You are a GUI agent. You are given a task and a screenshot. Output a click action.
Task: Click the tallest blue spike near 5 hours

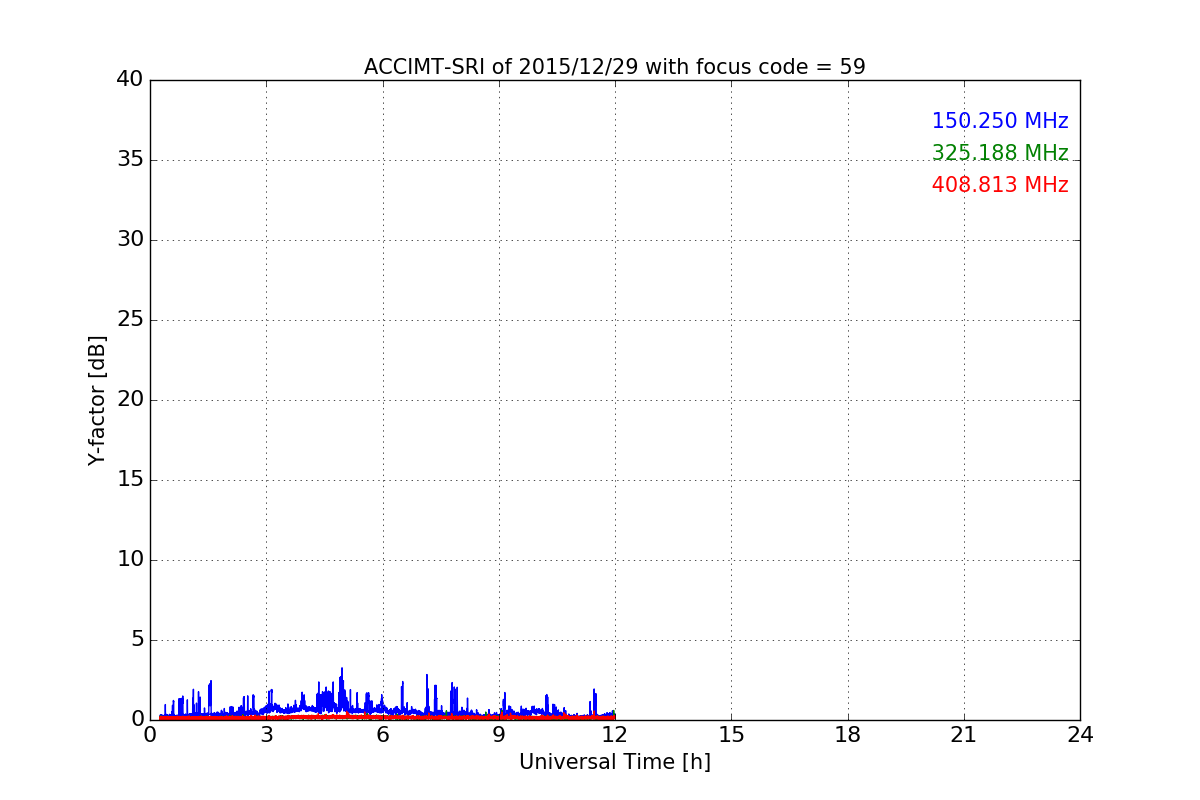click(x=341, y=690)
